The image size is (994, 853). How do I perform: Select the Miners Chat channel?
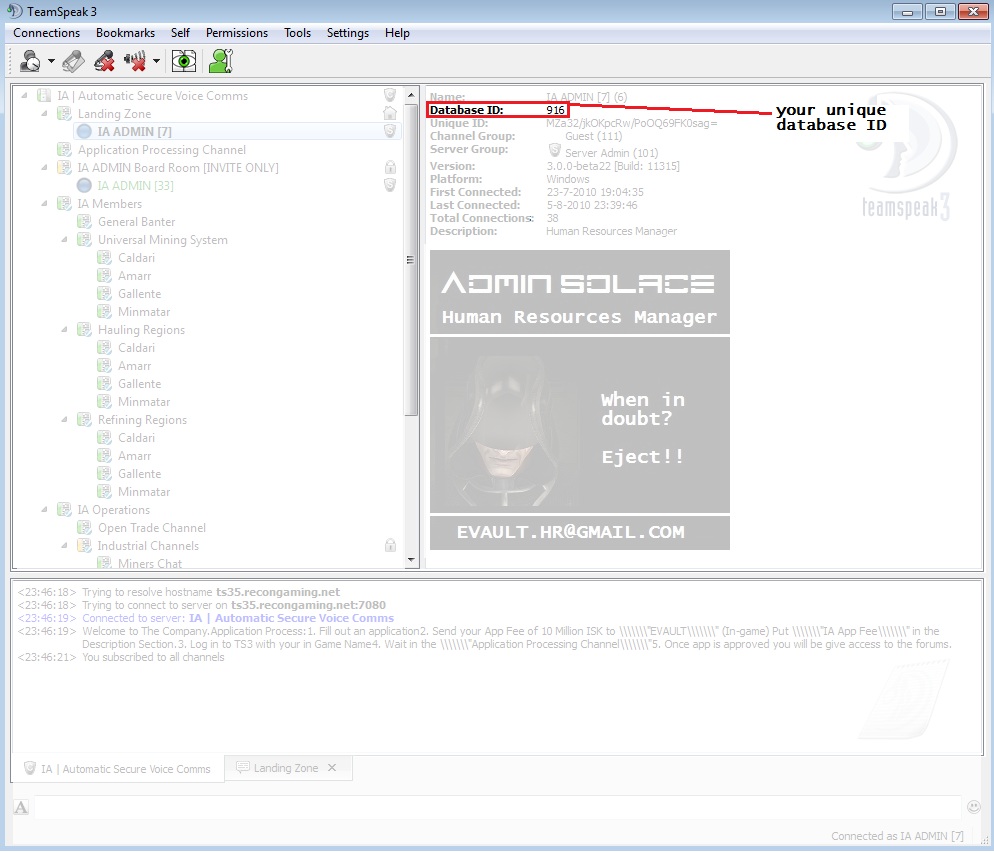pyautogui.click(x=150, y=563)
